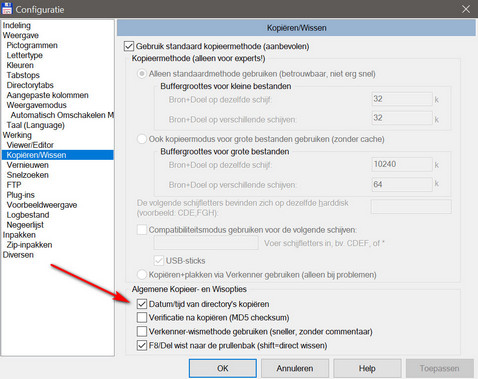Enable Verkenner-wismethode gebruiken option
478x379 pixels.
142,331
